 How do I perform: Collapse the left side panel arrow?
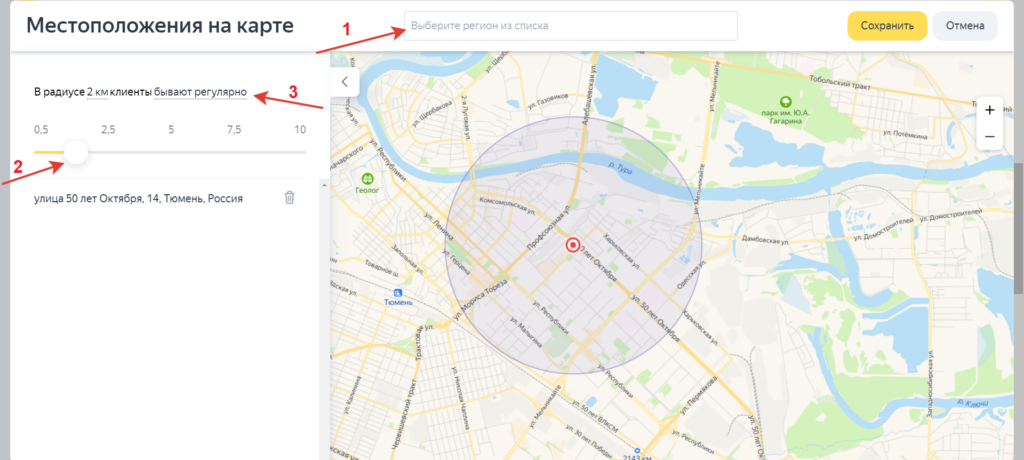(x=344, y=81)
